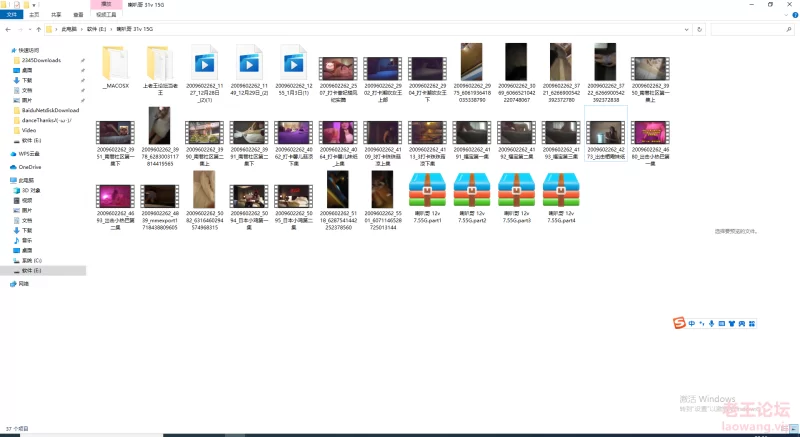Refresh the current folder view

(699, 30)
